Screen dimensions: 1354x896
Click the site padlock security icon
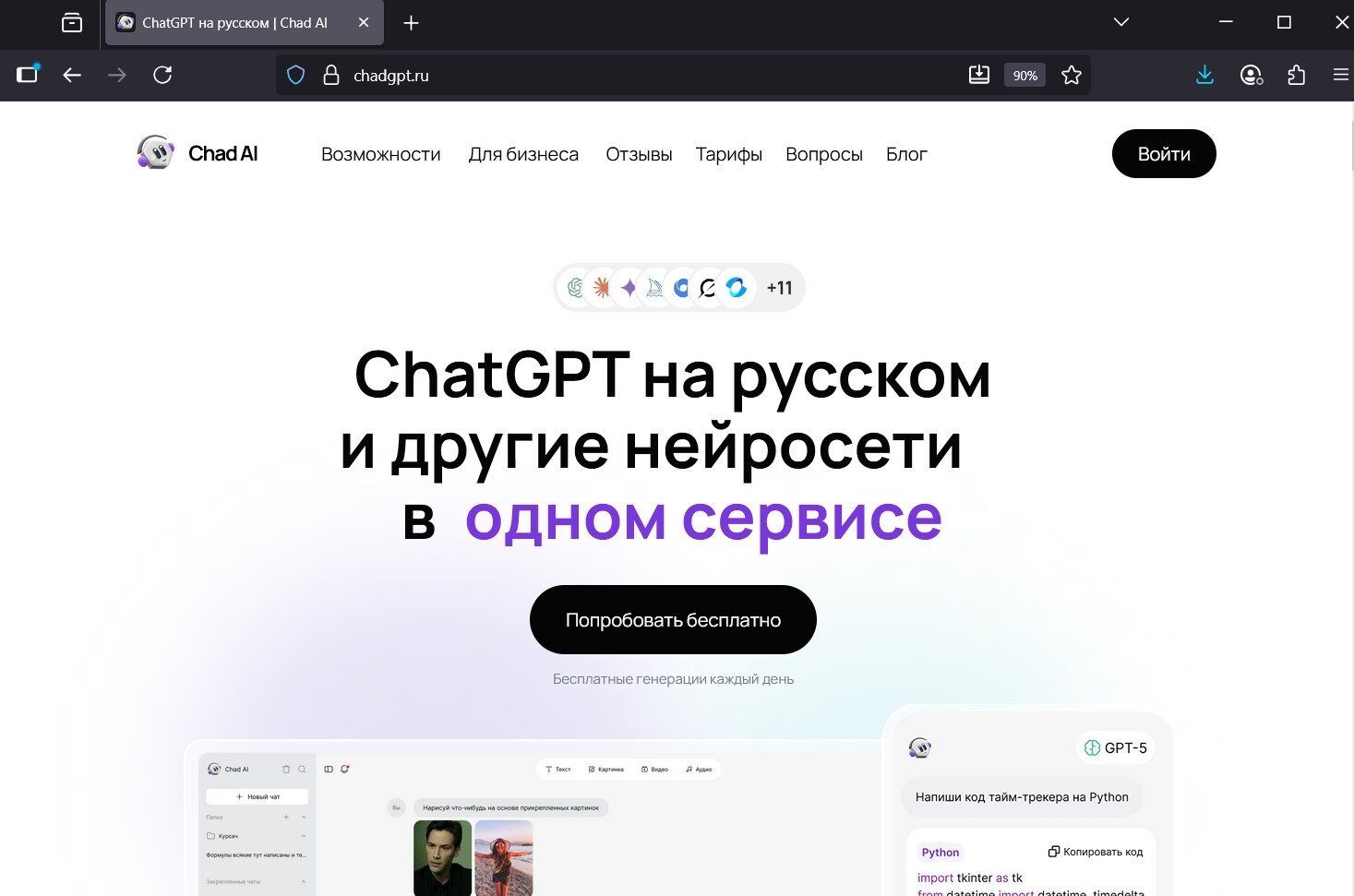pyautogui.click(x=330, y=76)
